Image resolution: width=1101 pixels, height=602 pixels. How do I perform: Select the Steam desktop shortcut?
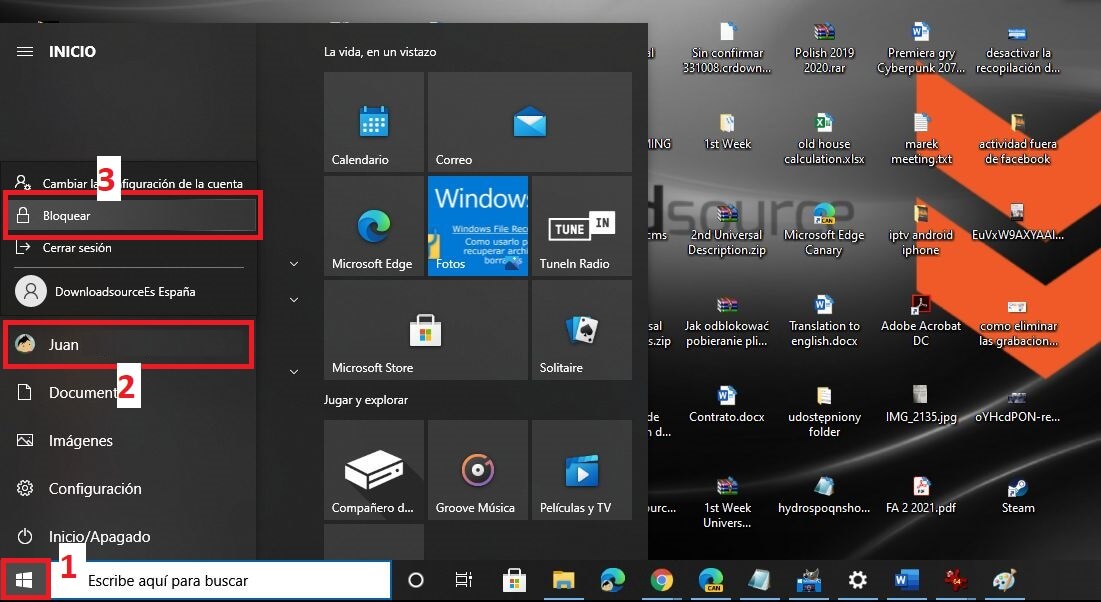[x=1017, y=495]
